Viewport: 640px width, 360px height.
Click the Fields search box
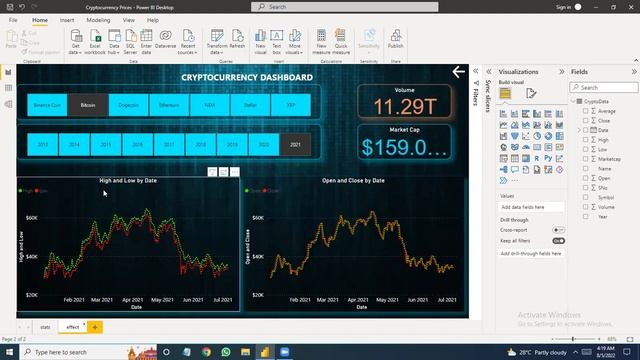tap(604, 87)
